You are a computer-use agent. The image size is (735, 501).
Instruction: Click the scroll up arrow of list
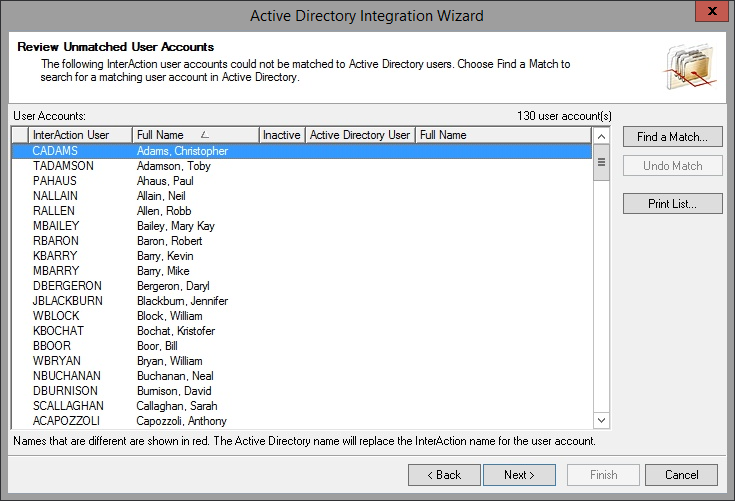[x=601, y=136]
